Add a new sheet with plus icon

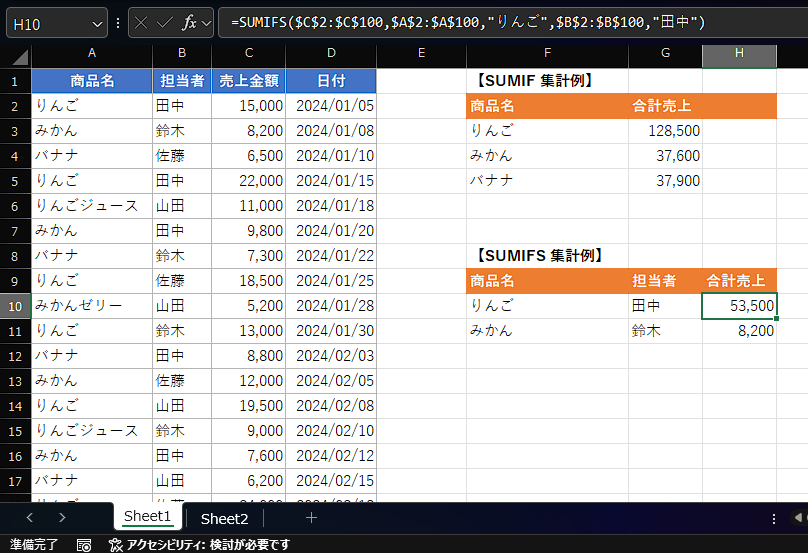pyautogui.click(x=311, y=518)
